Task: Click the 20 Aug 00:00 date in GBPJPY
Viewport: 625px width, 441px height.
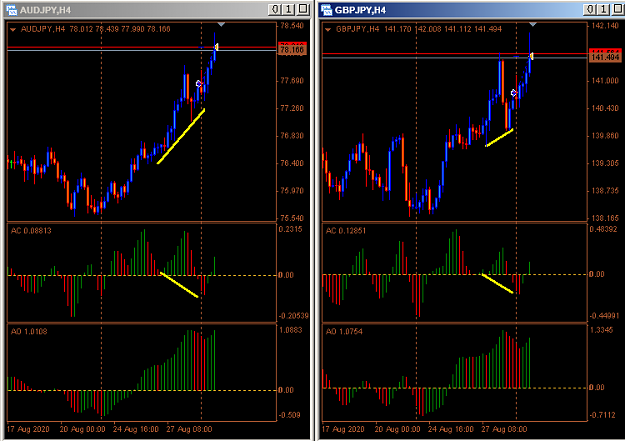Action: [x=397, y=429]
